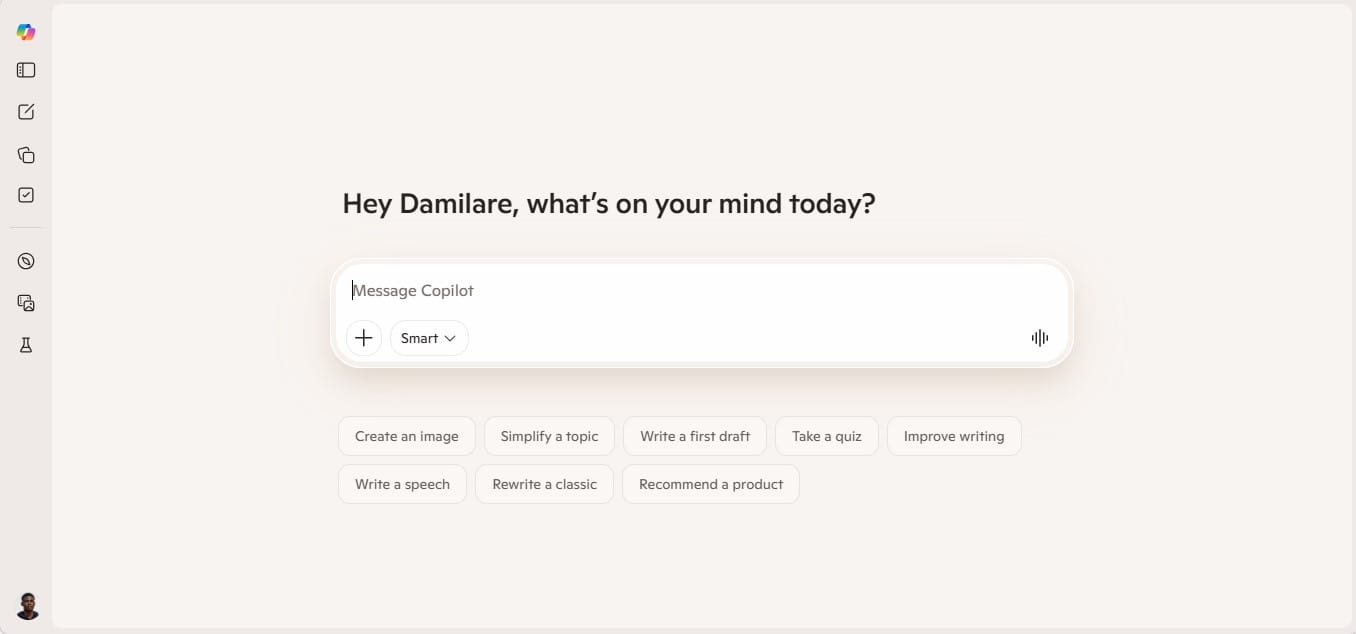Open the Labs flask icon
The height and width of the screenshot is (634, 1356).
26,345
